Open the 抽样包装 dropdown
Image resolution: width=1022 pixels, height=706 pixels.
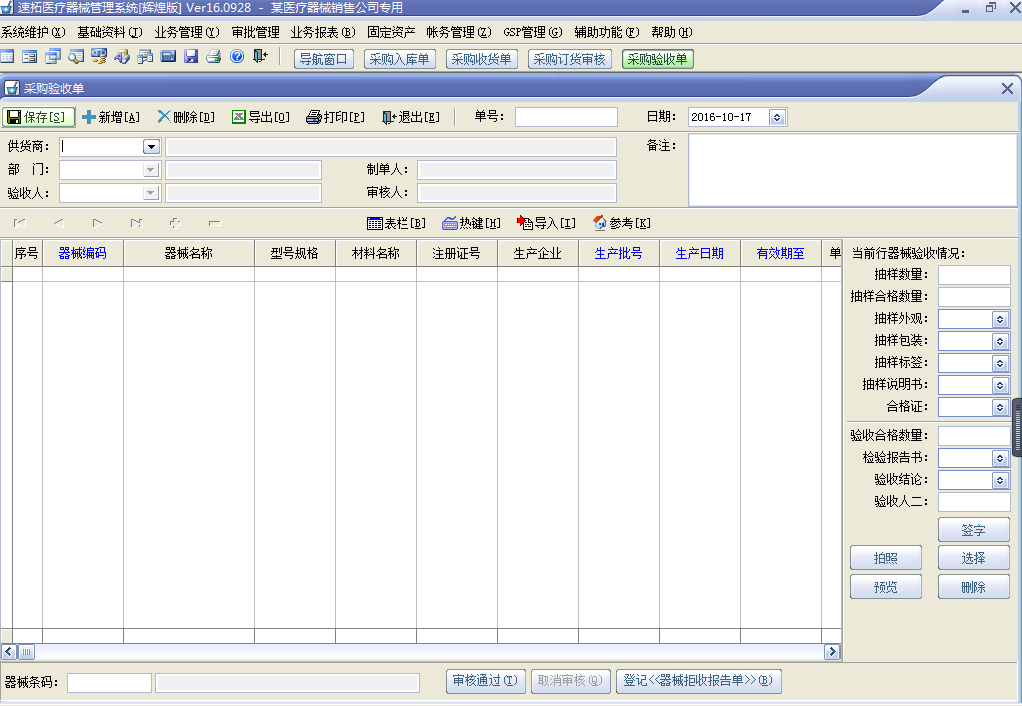(1000, 341)
